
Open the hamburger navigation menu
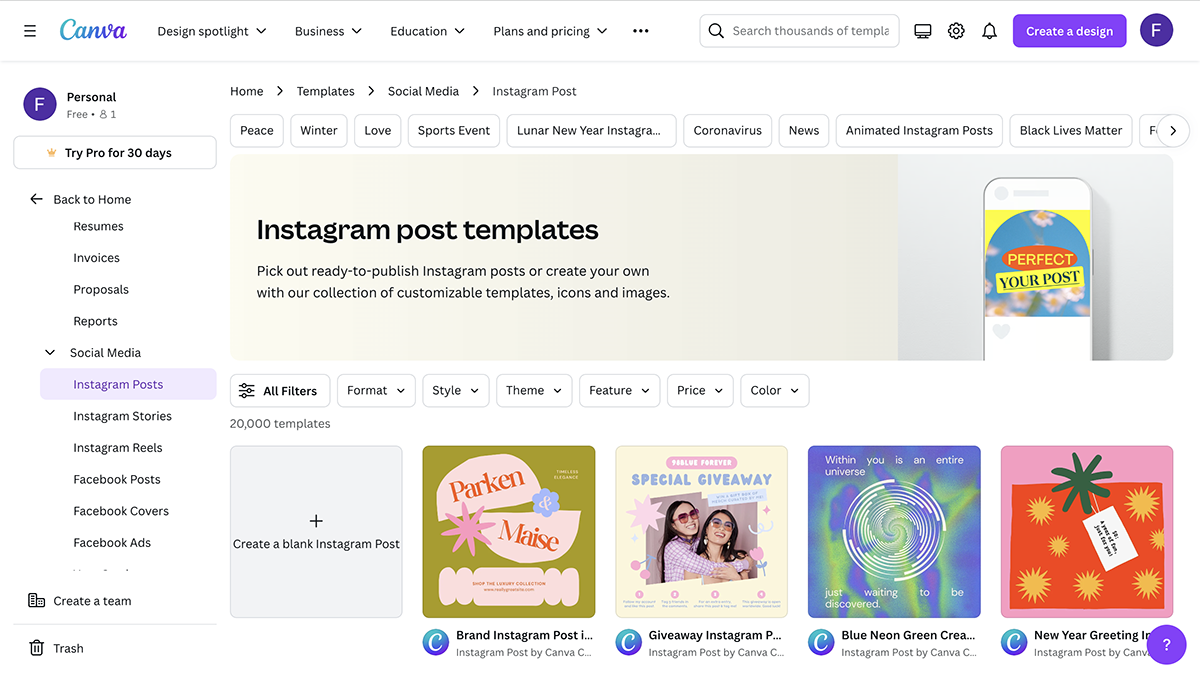tap(29, 30)
